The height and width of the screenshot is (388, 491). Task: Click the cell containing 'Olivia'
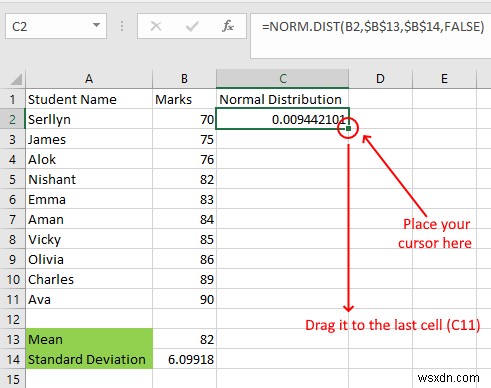(89, 259)
